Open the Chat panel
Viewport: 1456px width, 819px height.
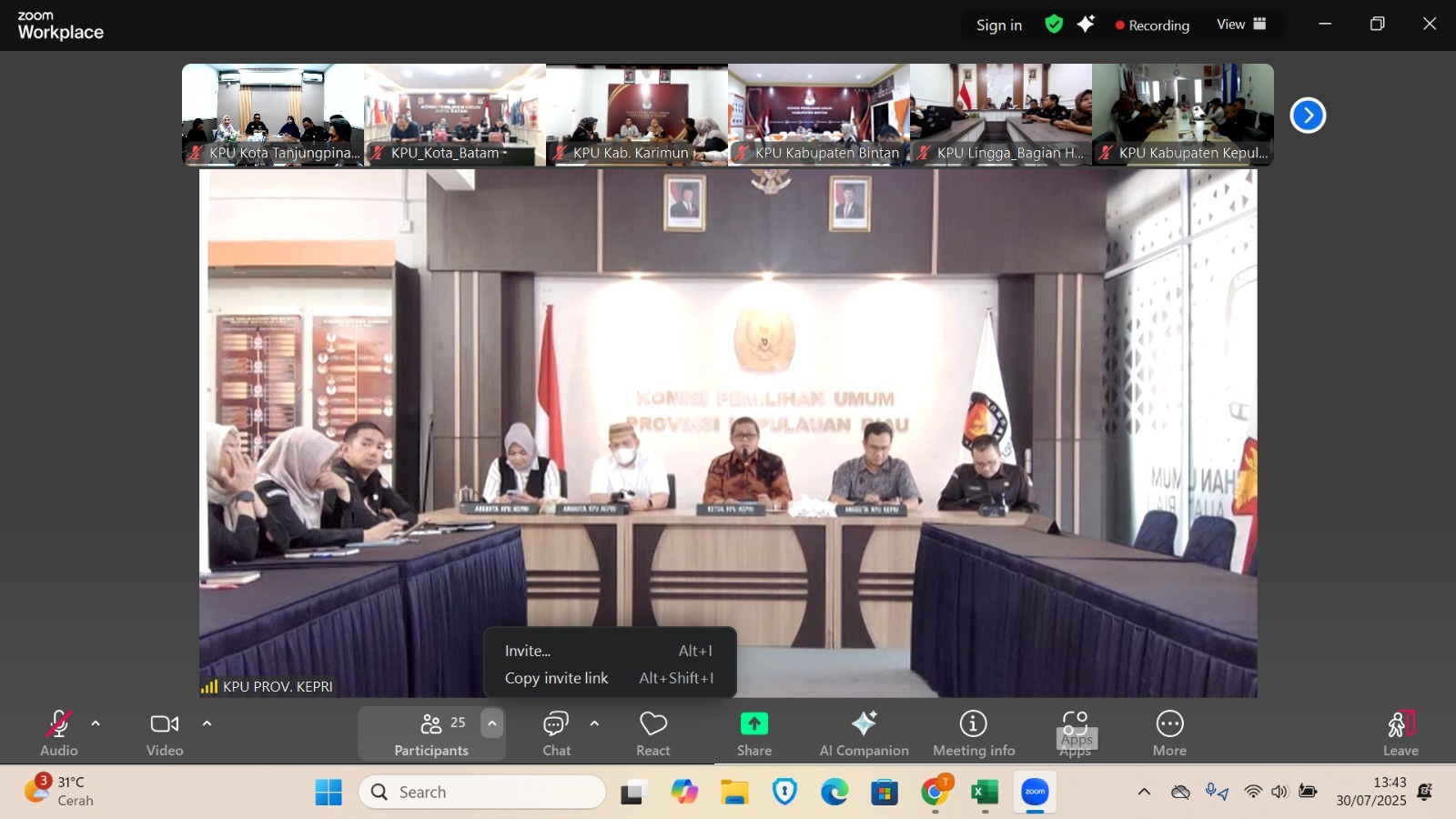pyautogui.click(x=556, y=733)
